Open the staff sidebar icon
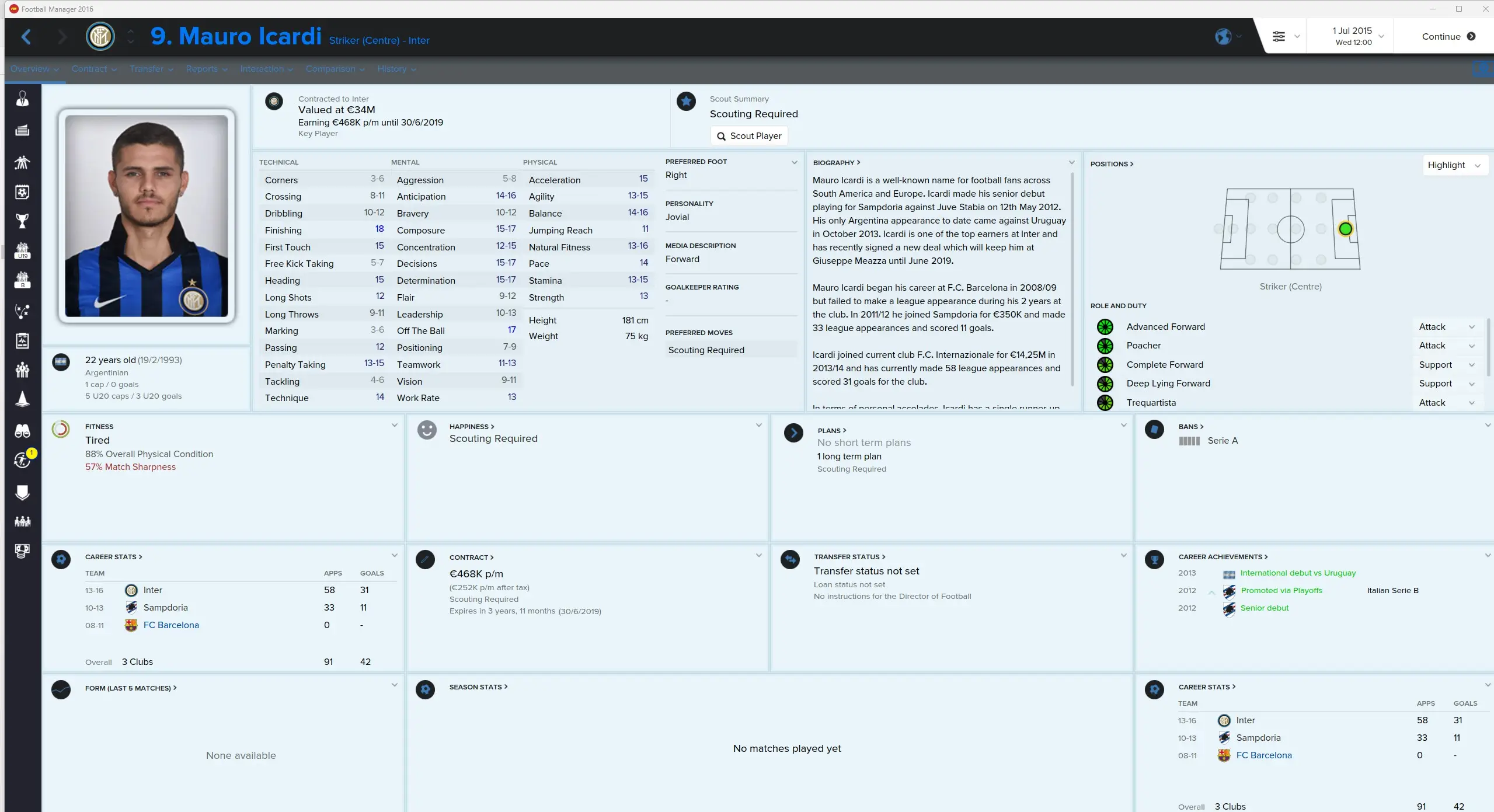The width and height of the screenshot is (1494, 812). click(22, 370)
